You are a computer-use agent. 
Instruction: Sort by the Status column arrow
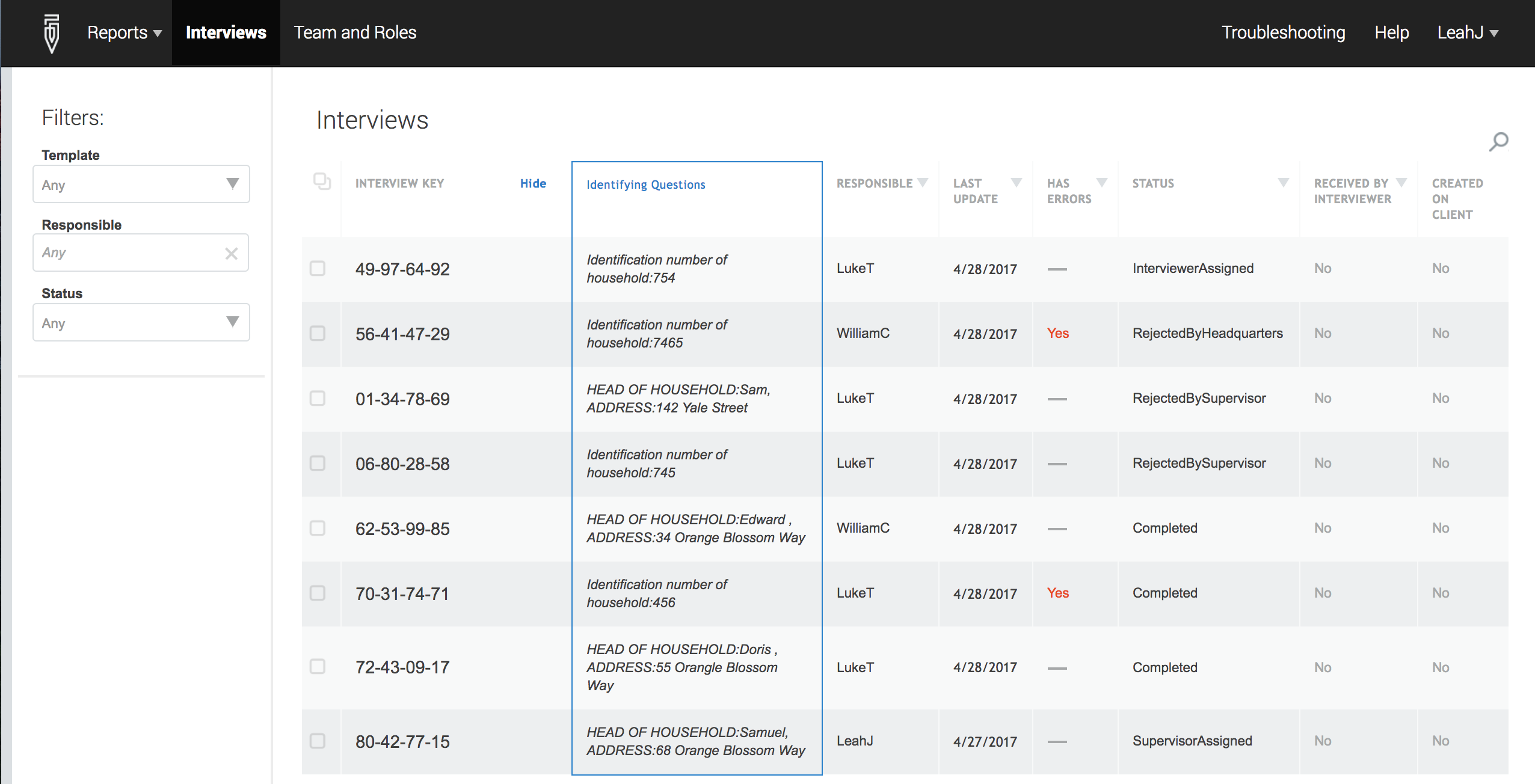1284,182
